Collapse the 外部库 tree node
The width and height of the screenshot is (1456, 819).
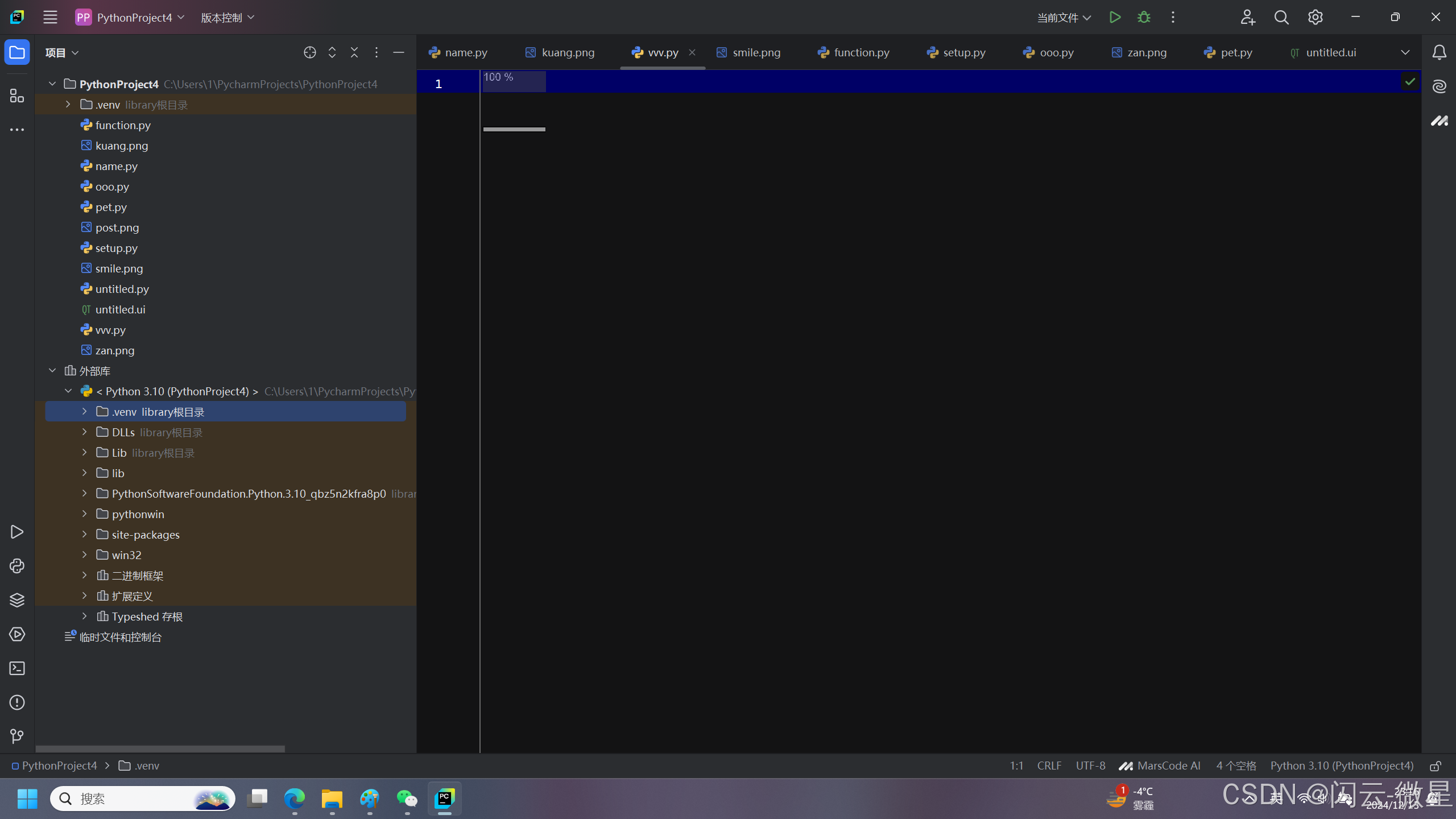52,371
